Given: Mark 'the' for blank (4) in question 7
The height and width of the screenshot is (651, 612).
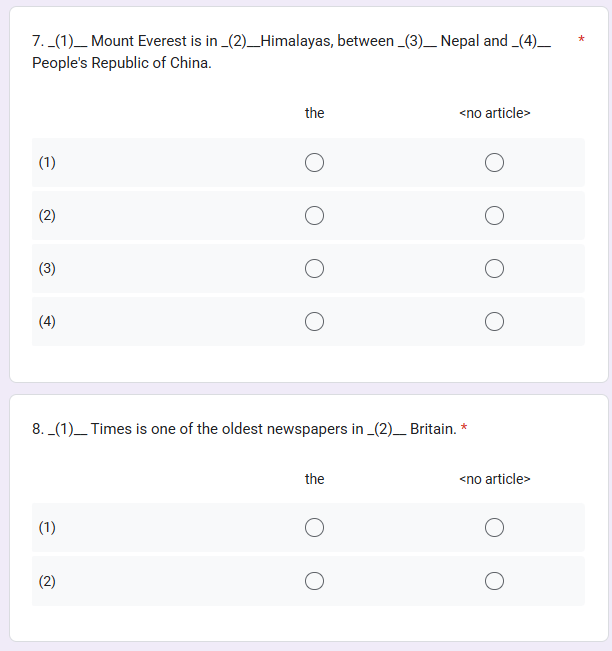Looking at the screenshot, I should pyautogui.click(x=314, y=321).
